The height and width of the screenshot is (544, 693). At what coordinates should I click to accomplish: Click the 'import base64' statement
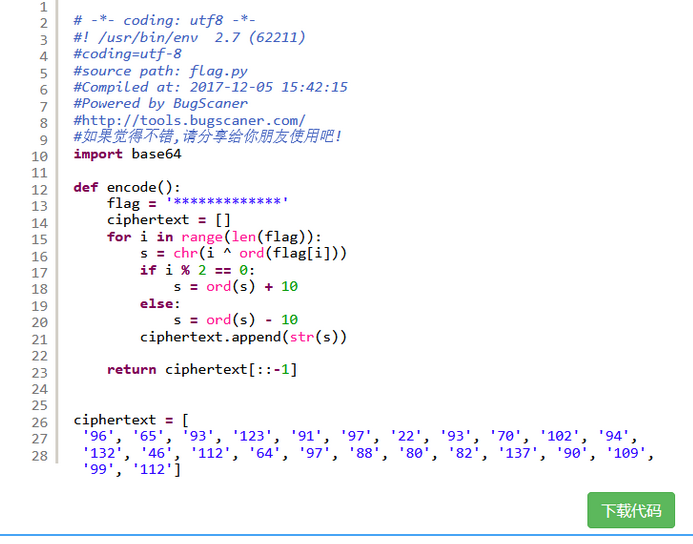pyautogui.click(x=127, y=154)
